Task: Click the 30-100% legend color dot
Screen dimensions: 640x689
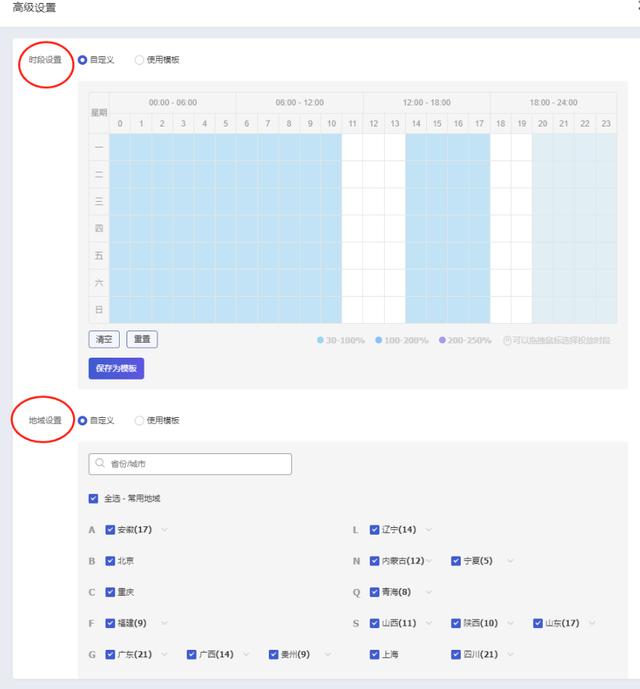Action: (320, 340)
